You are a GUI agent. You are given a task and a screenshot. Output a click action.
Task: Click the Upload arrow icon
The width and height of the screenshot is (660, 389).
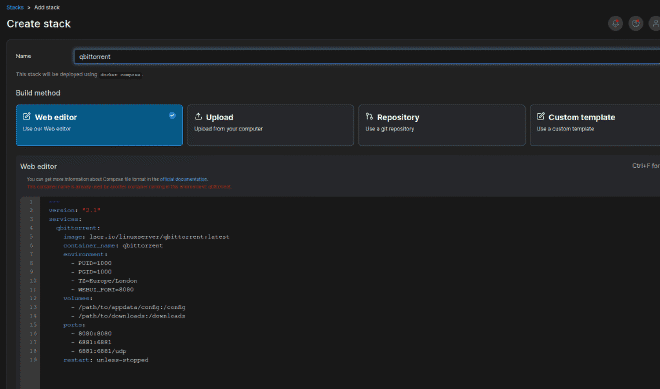click(x=198, y=116)
